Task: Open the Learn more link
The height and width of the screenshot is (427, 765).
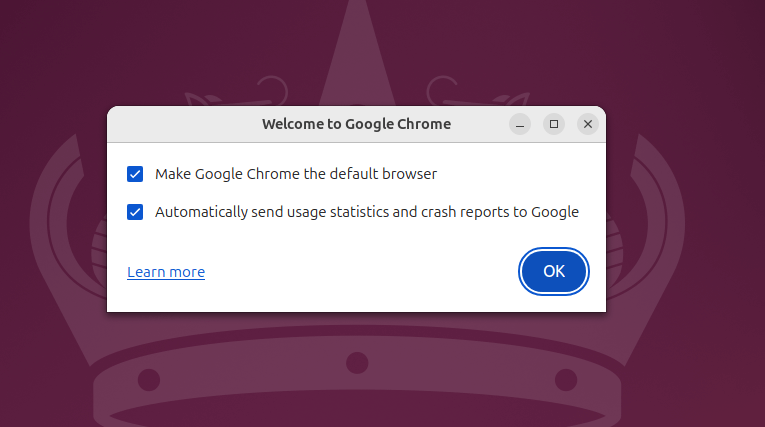Action: pyautogui.click(x=166, y=272)
